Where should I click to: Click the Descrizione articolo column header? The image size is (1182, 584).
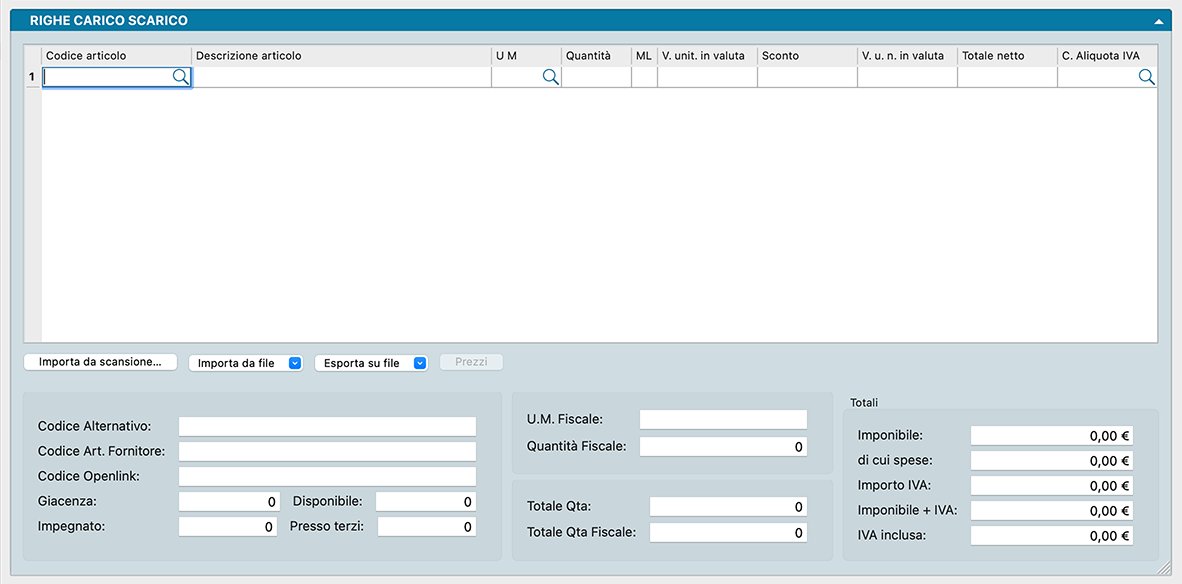(340, 56)
